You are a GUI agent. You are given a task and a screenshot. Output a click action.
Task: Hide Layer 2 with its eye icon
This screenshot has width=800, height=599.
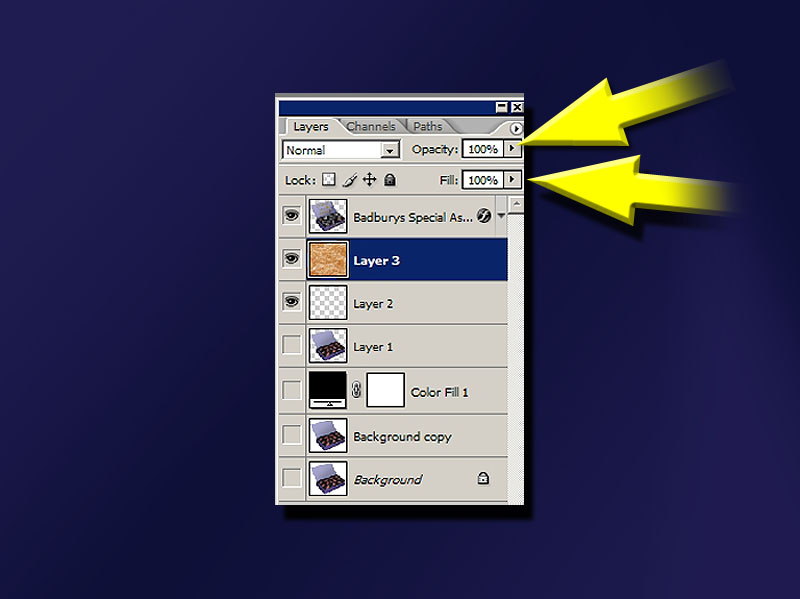pyautogui.click(x=291, y=302)
